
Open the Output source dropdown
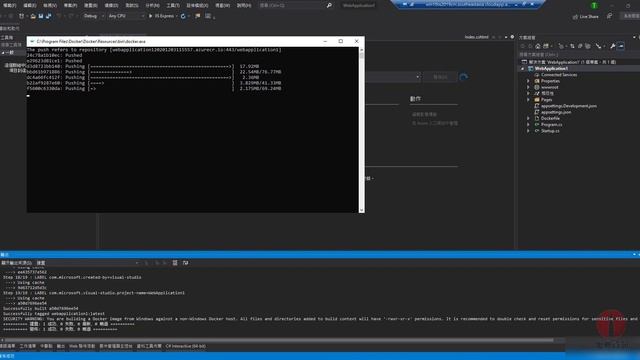[x=87, y=263]
